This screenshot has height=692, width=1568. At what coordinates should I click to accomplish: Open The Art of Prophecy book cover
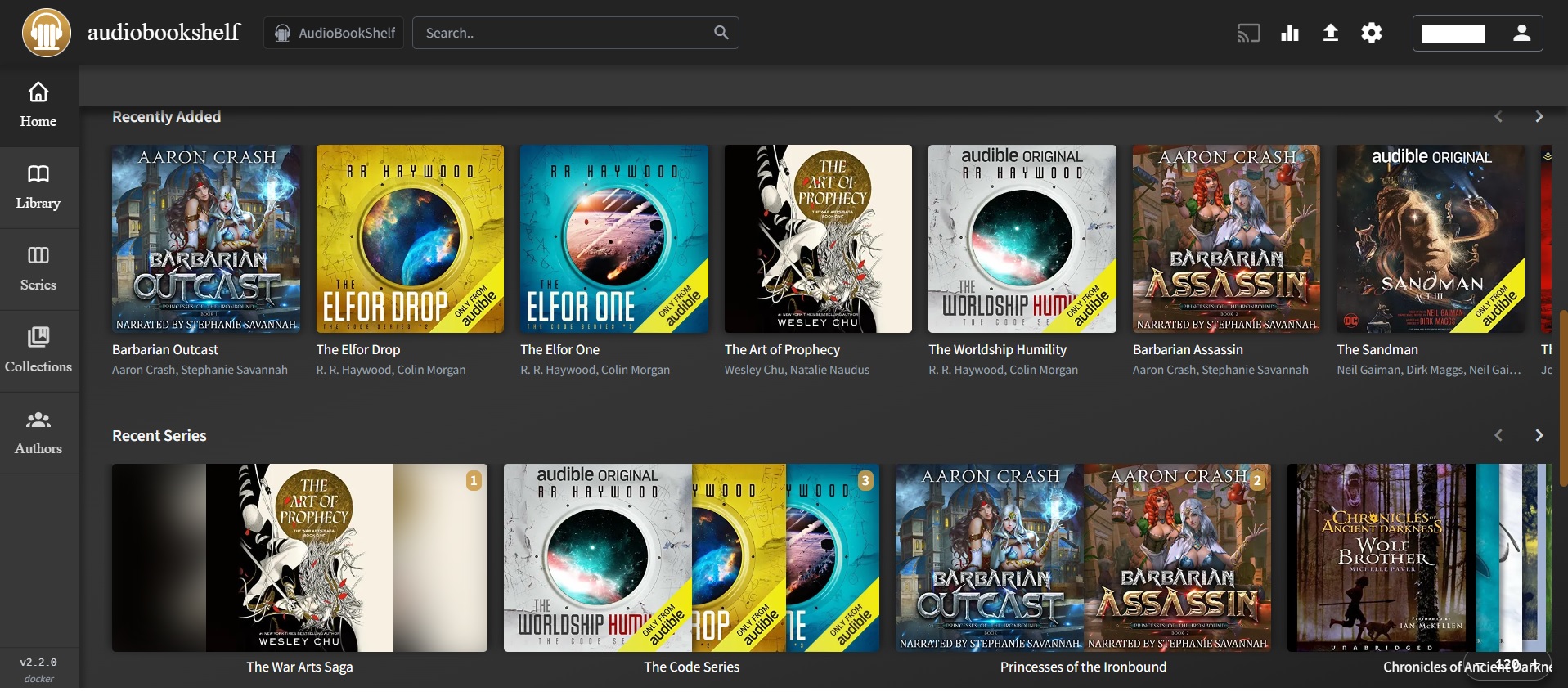click(818, 239)
